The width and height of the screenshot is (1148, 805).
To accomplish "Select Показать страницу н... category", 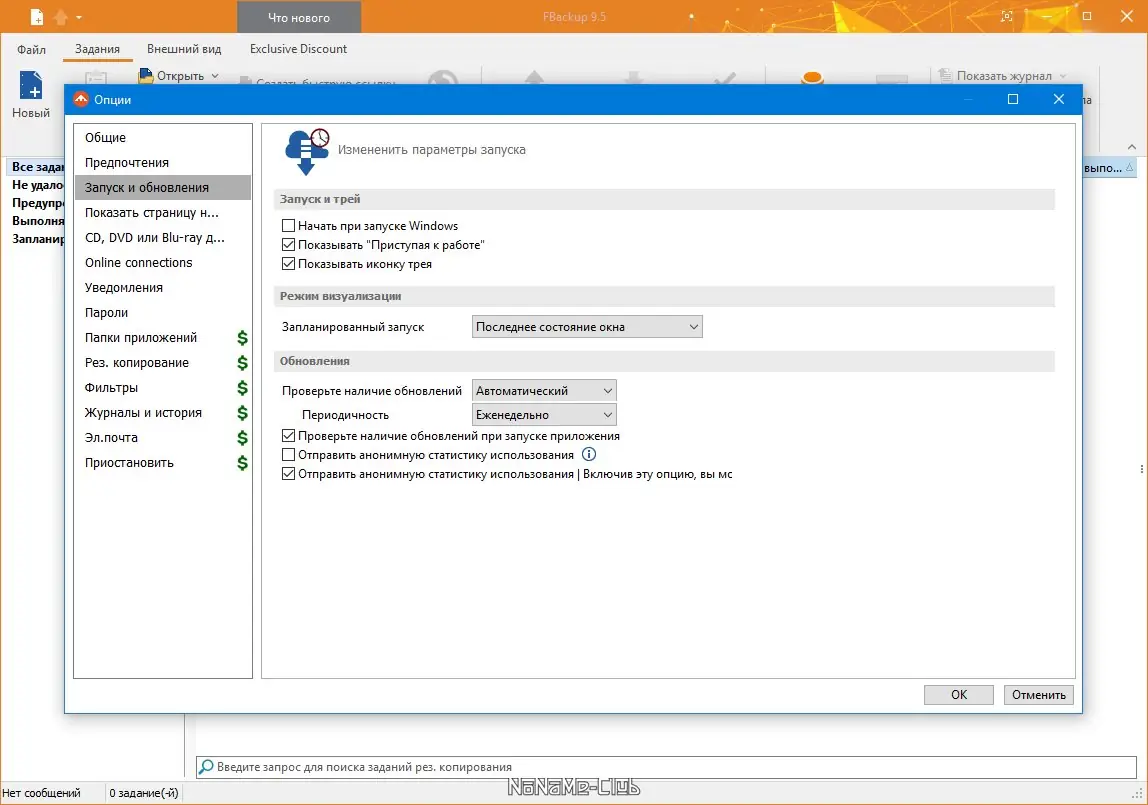I will [163, 212].
